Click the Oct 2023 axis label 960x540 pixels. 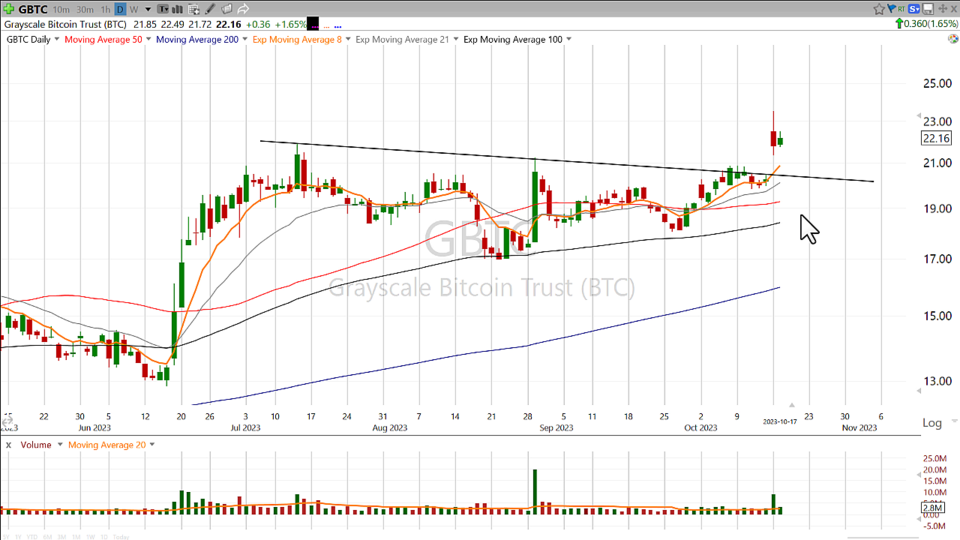(x=700, y=427)
